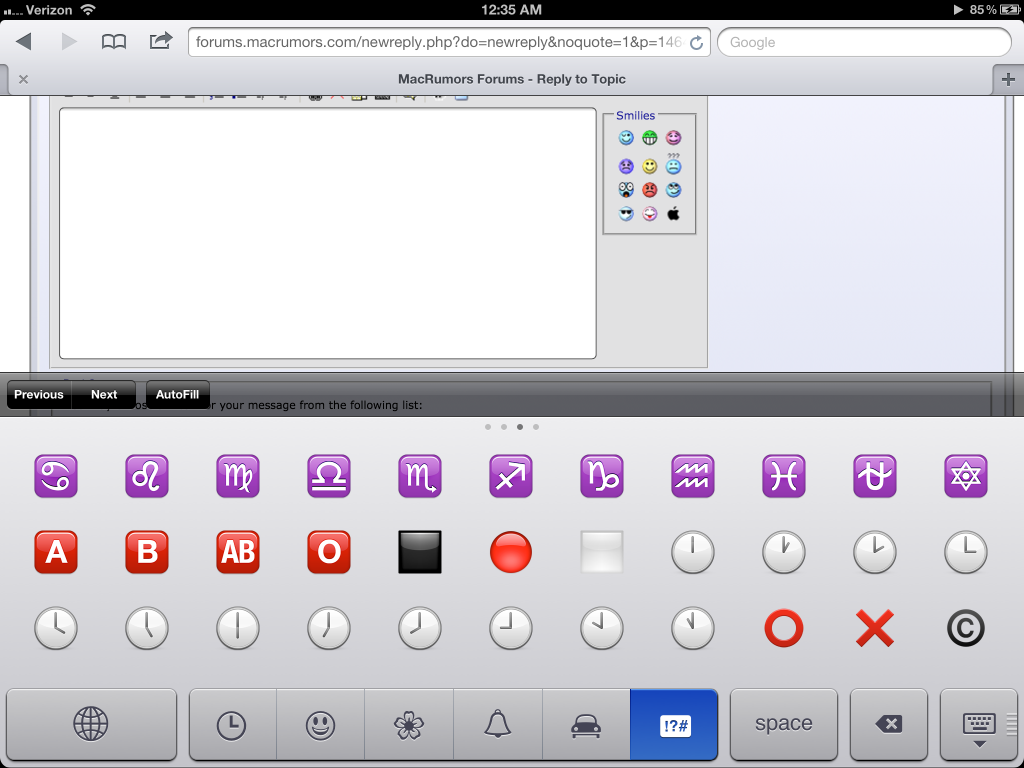The height and width of the screenshot is (768, 1024).
Task: Insert the angry red smiley
Action: 650,190
